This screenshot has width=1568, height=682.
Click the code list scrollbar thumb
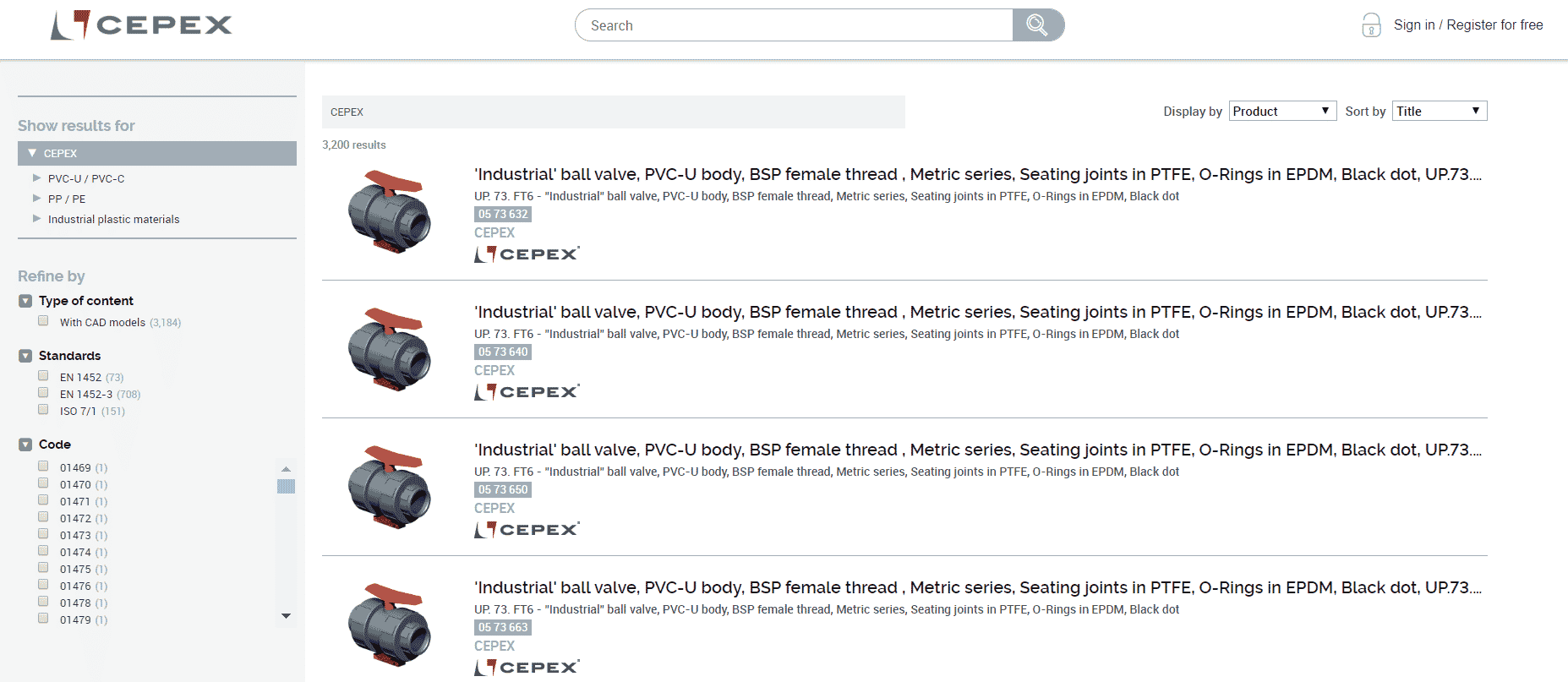(286, 486)
